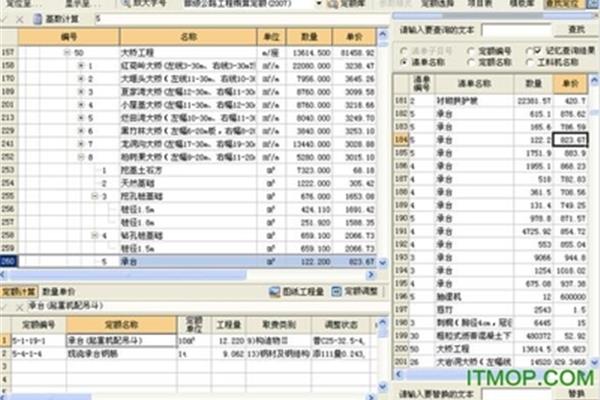The width and height of the screenshot is (600, 400).
Task: Click the 定额调整 icon in lower toolbar
Action: pyautogui.click(x=336, y=292)
